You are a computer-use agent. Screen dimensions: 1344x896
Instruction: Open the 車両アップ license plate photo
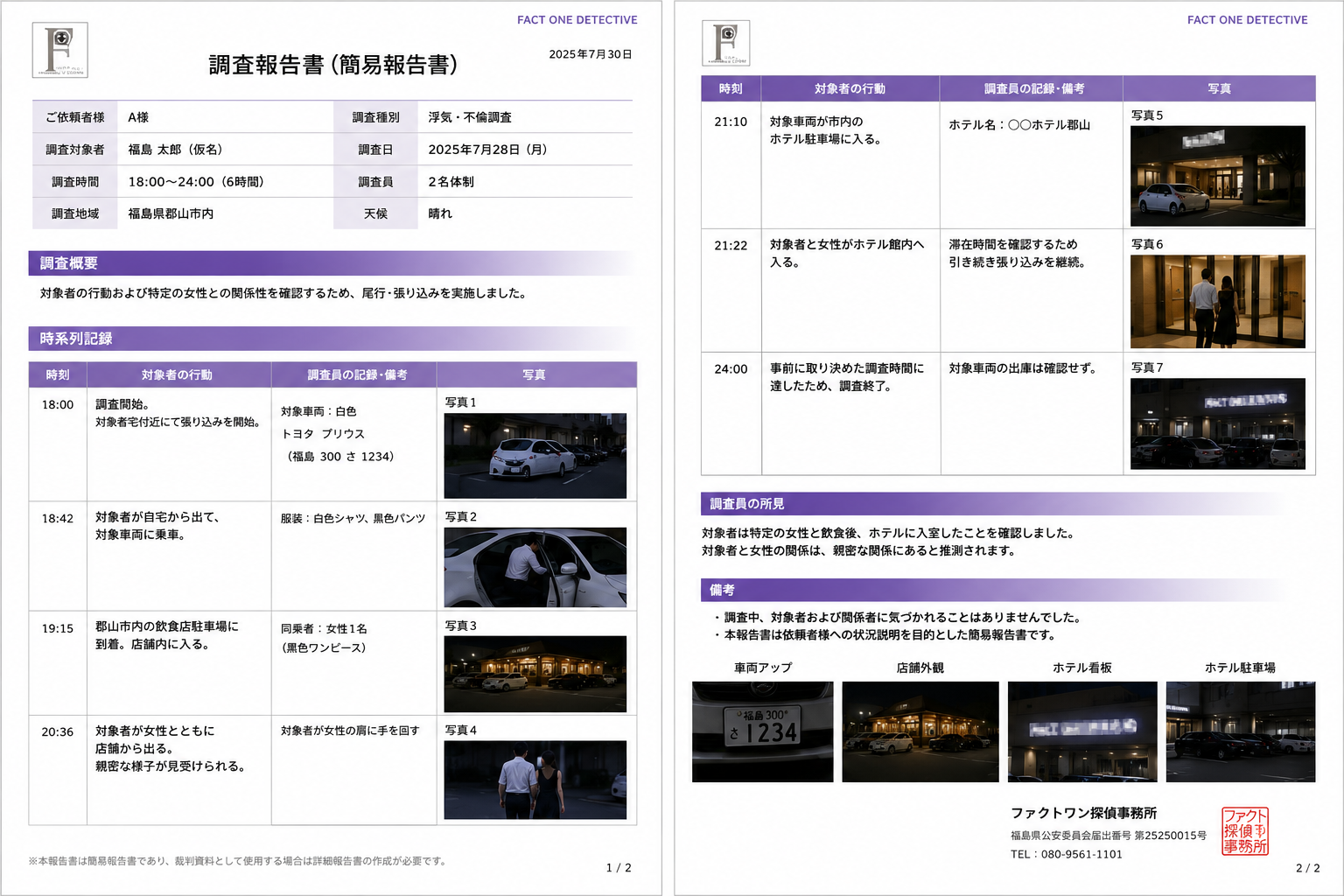(x=763, y=731)
